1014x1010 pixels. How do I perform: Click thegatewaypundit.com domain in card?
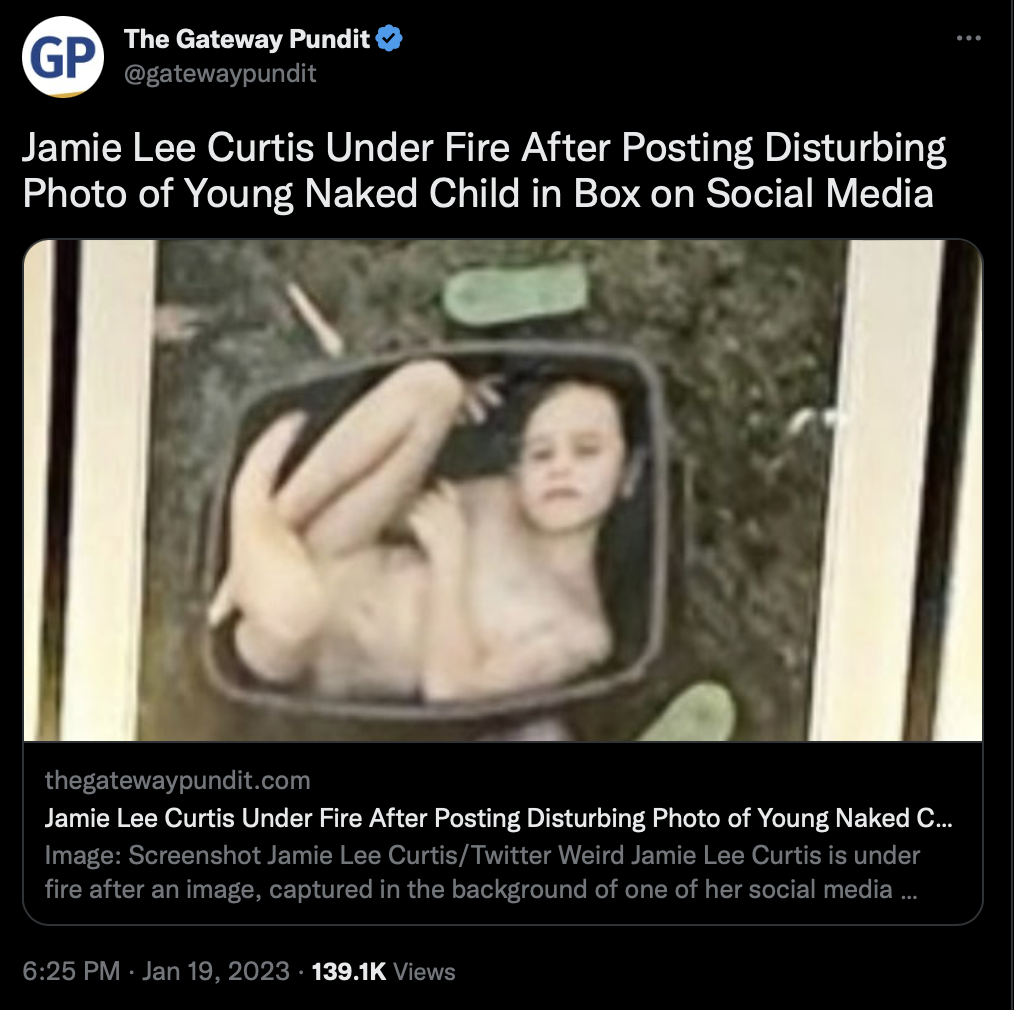[177, 780]
